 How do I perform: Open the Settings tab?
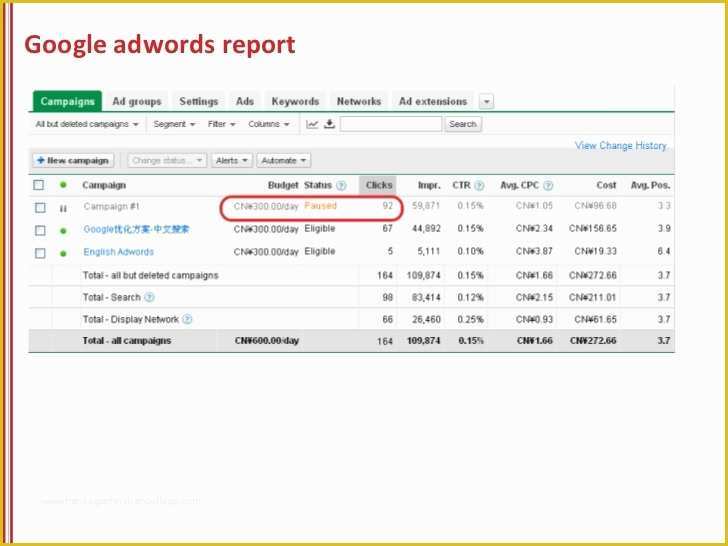[x=199, y=101]
